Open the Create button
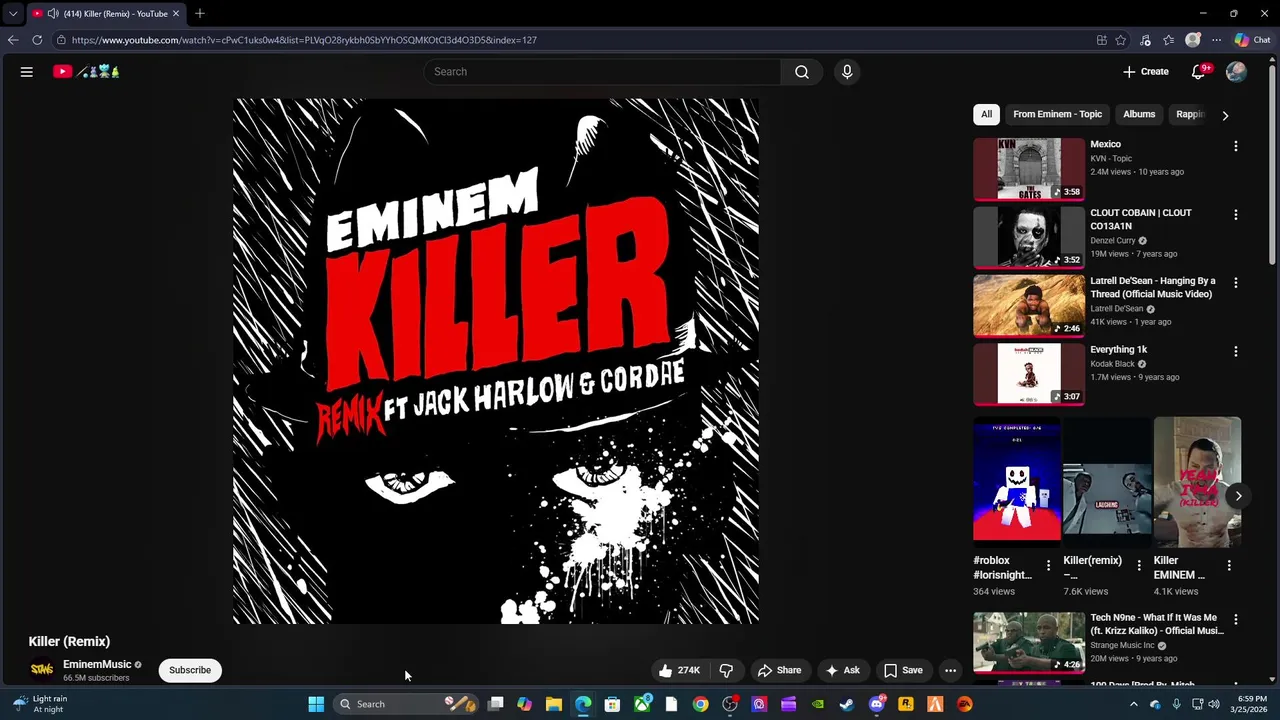Viewport: 1280px width, 720px height. pos(1146,72)
